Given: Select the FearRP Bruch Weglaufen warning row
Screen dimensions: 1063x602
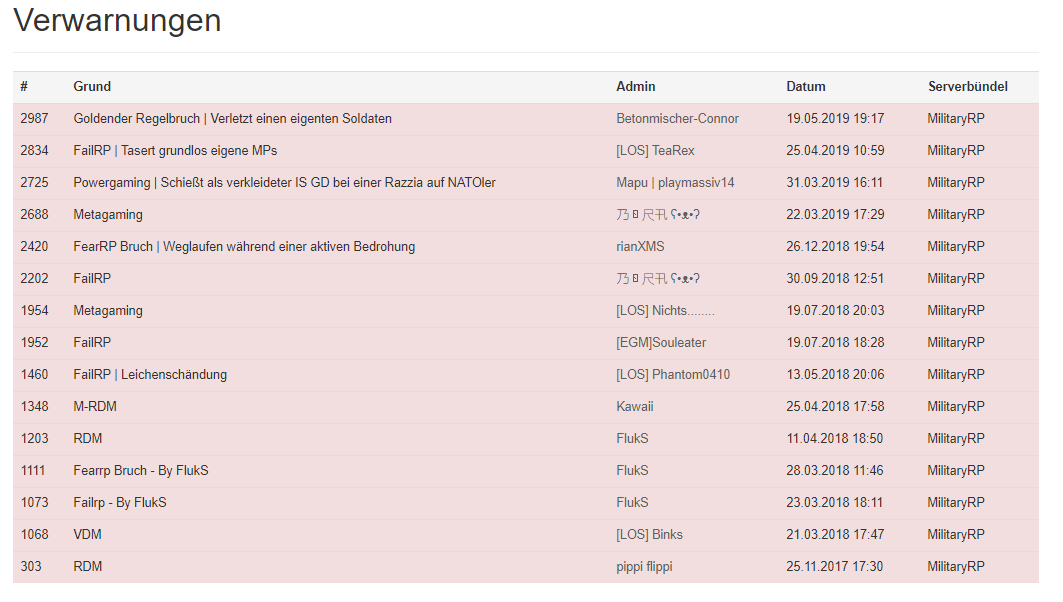Looking at the screenshot, I should [525, 247].
